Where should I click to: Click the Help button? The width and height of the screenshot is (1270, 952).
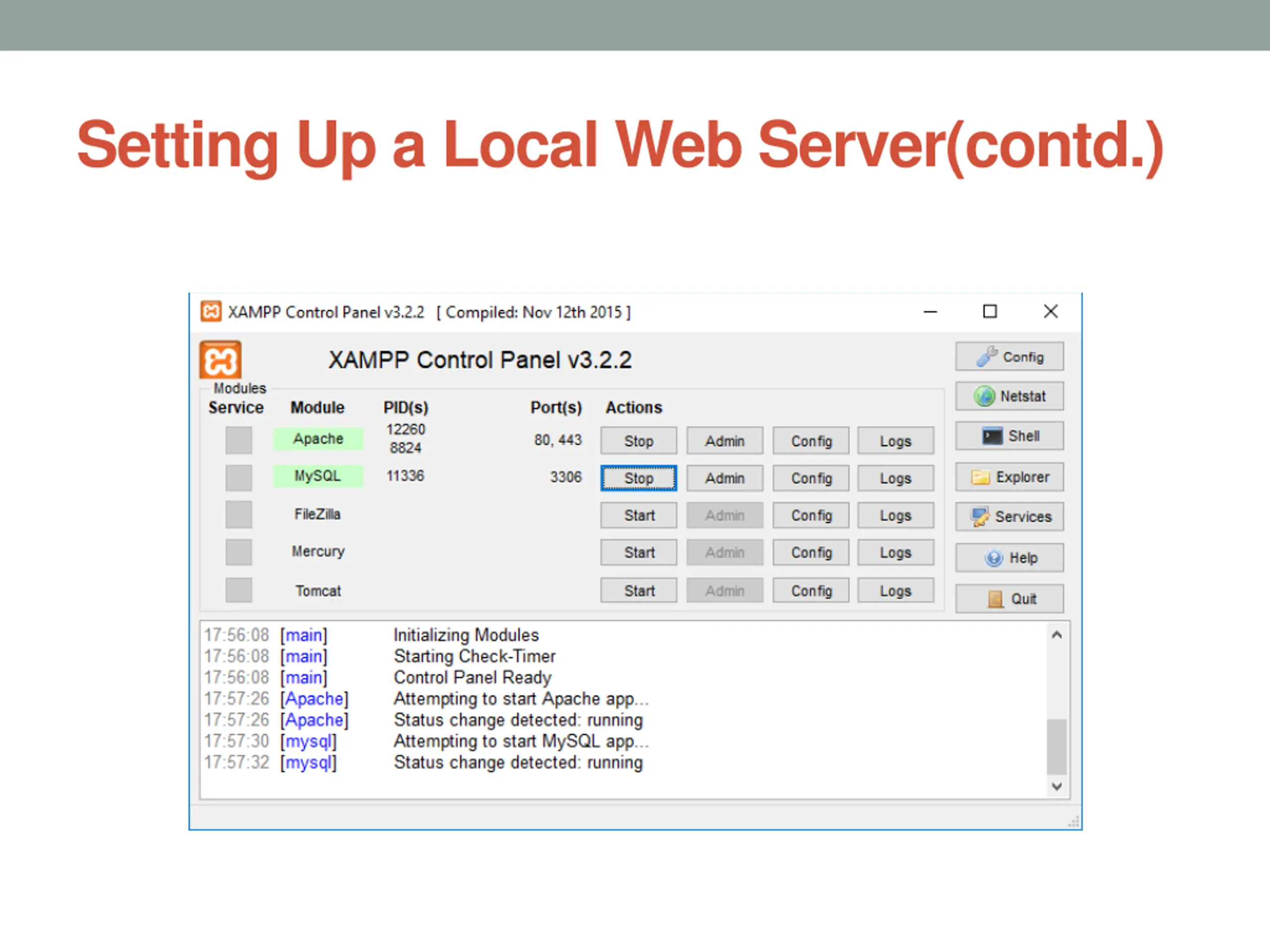(x=1010, y=558)
